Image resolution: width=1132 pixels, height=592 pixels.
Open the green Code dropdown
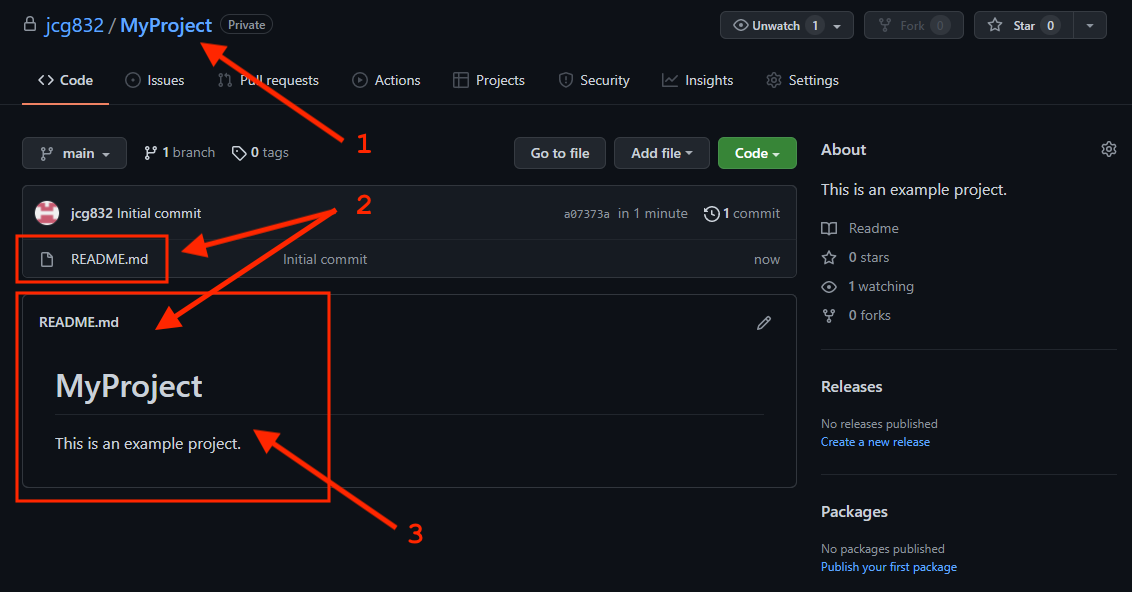point(757,153)
